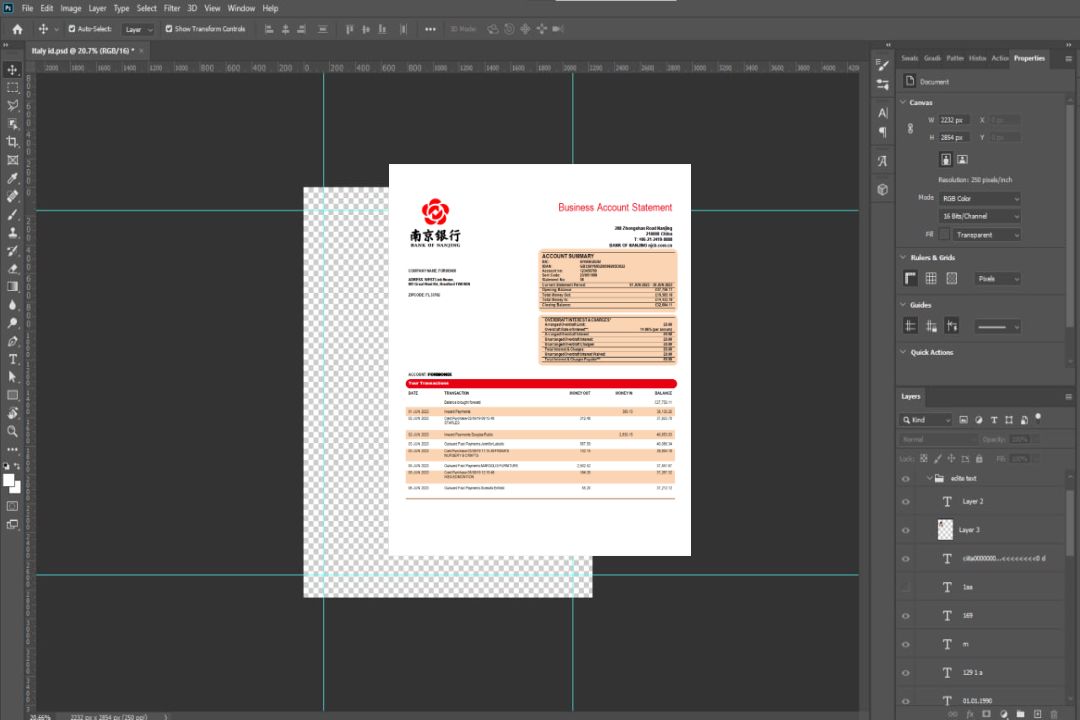Select the Eyedropper tool
This screenshot has width=1080, height=720.
click(12, 178)
